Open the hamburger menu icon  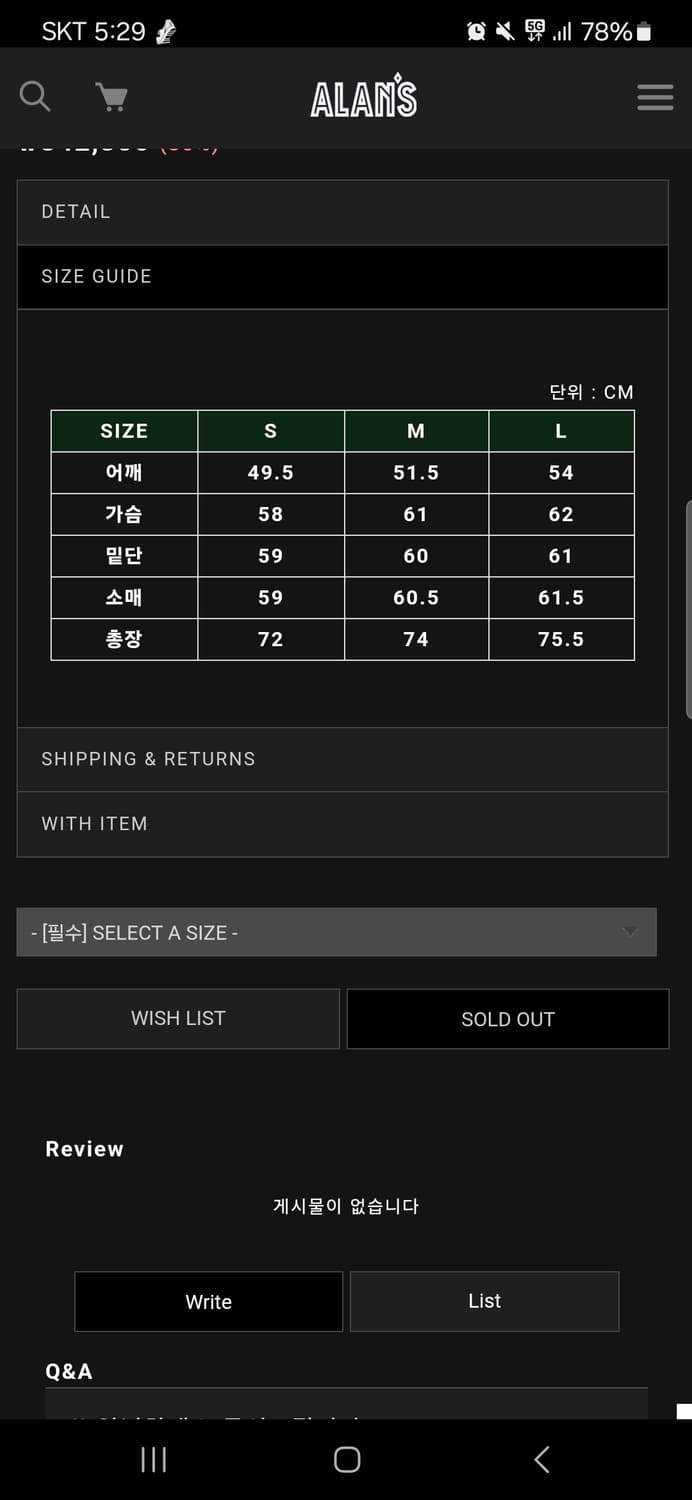tap(655, 97)
